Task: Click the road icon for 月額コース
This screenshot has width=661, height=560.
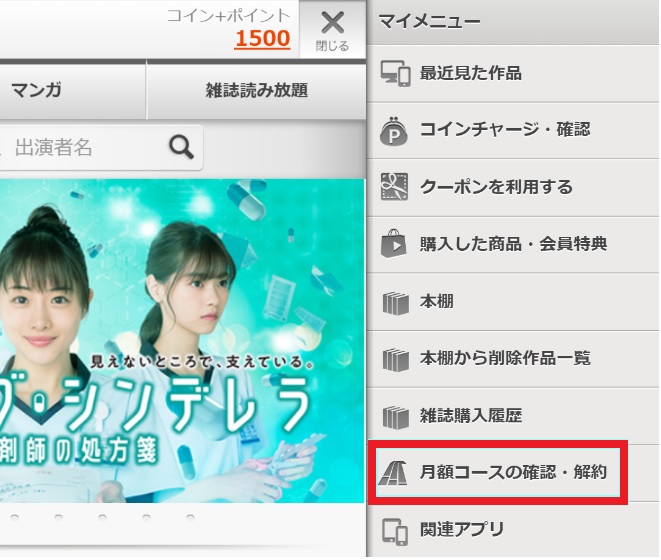Action: point(393,473)
